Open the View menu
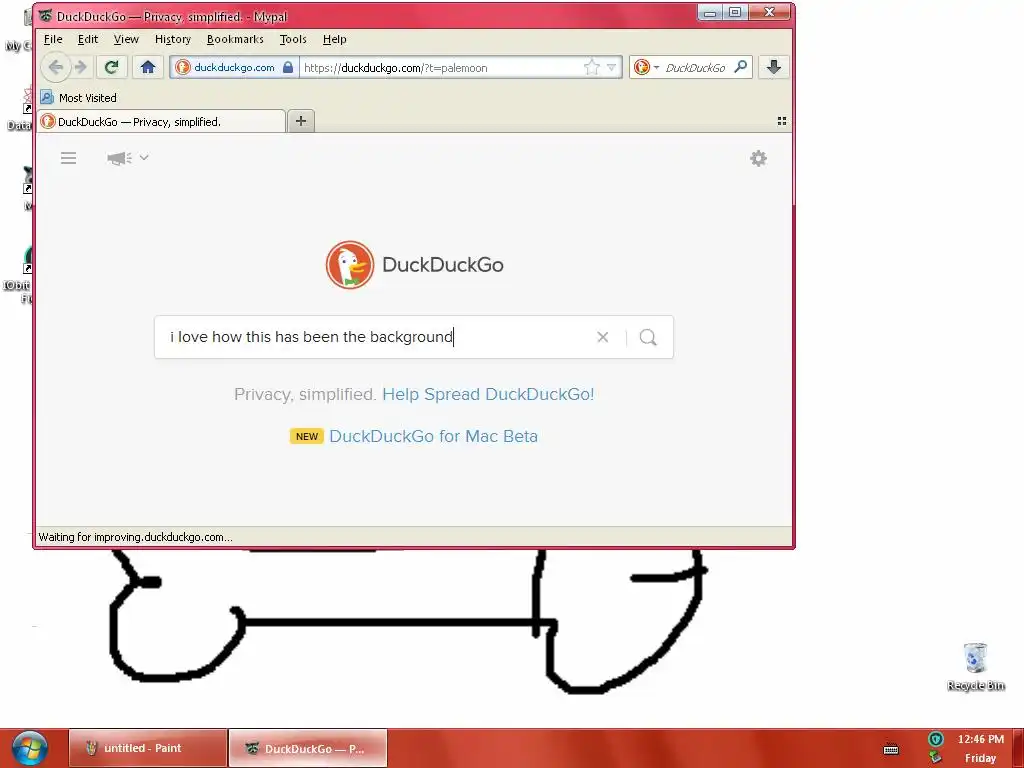 coord(126,39)
